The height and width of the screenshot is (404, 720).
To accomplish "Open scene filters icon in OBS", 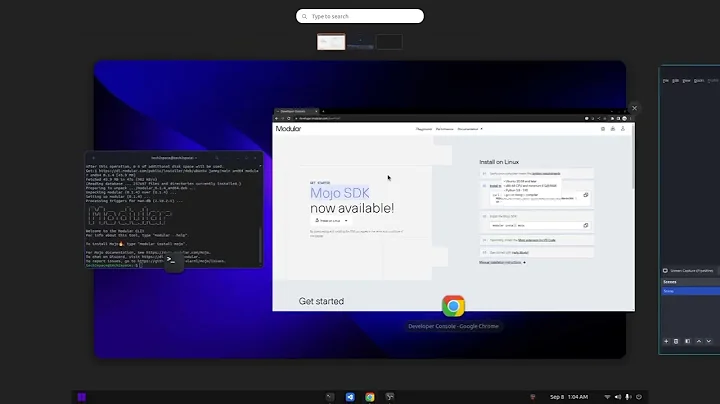I will coord(687,341).
